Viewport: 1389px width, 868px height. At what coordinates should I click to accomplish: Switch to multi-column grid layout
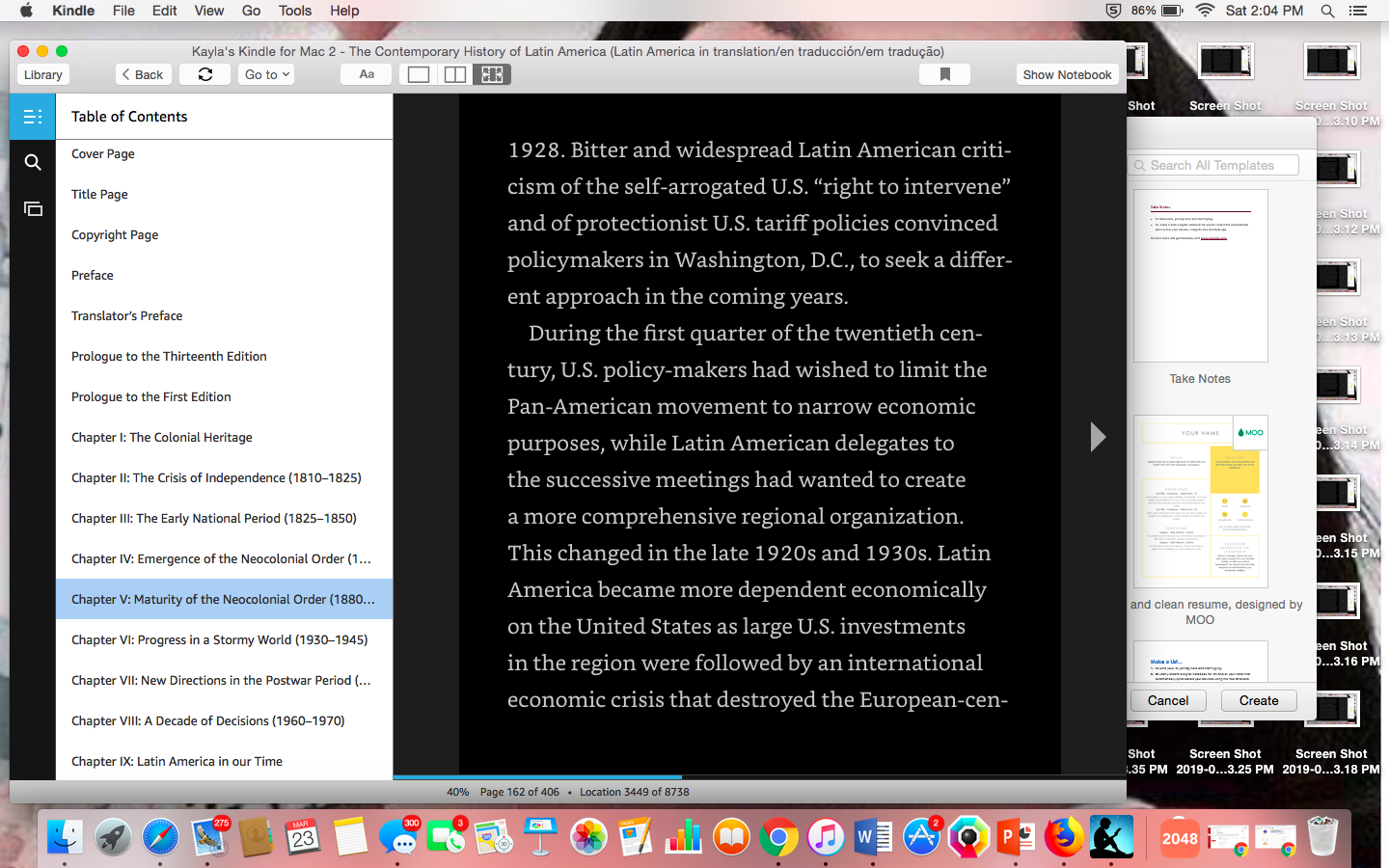pos(492,74)
